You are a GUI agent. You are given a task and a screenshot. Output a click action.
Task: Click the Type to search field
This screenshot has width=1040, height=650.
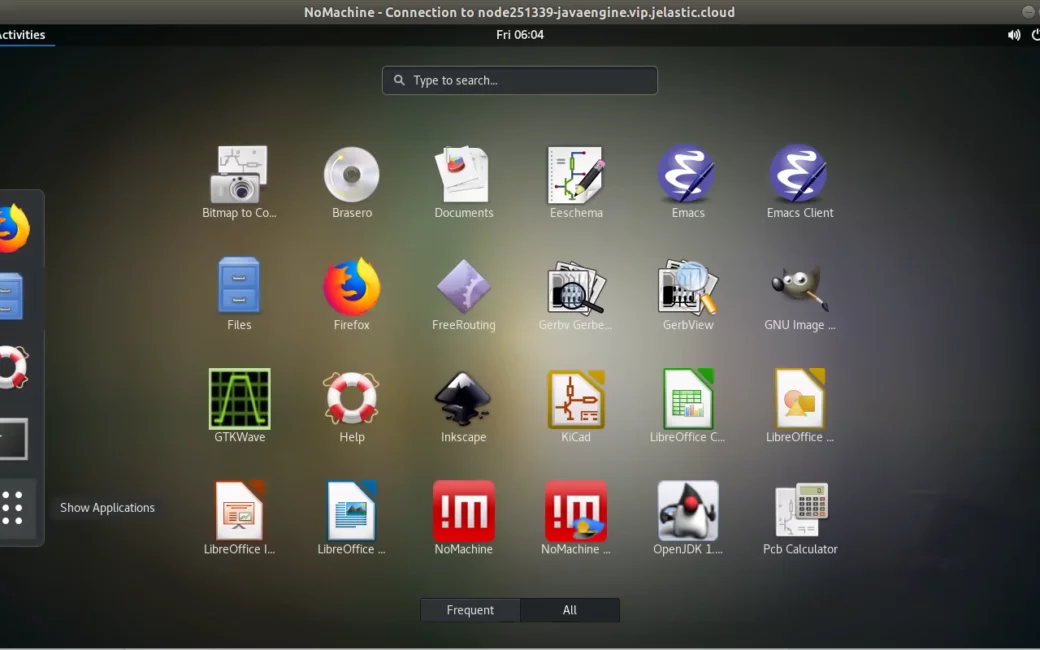tap(520, 80)
